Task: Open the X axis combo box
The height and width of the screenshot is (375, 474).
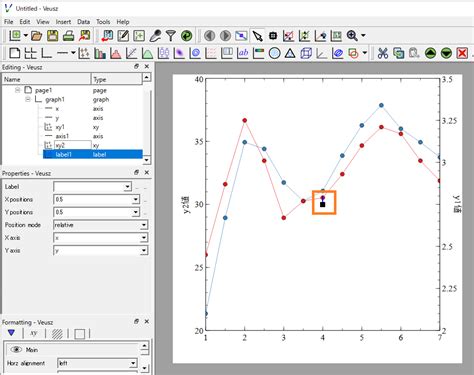Action: coord(100,238)
